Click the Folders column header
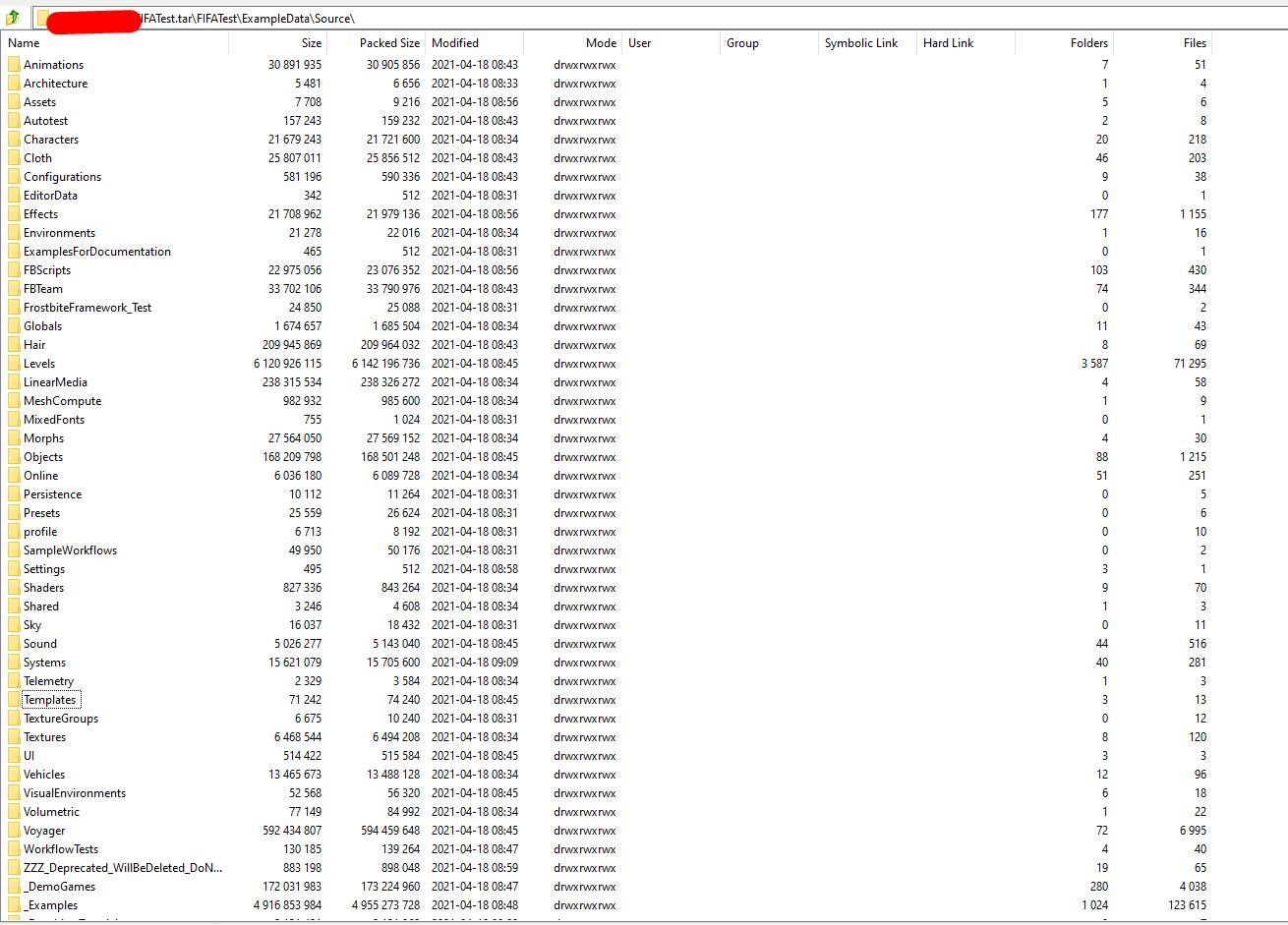Image resolution: width=1288 pixels, height=925 pixels. click(x=1064, y=43)
